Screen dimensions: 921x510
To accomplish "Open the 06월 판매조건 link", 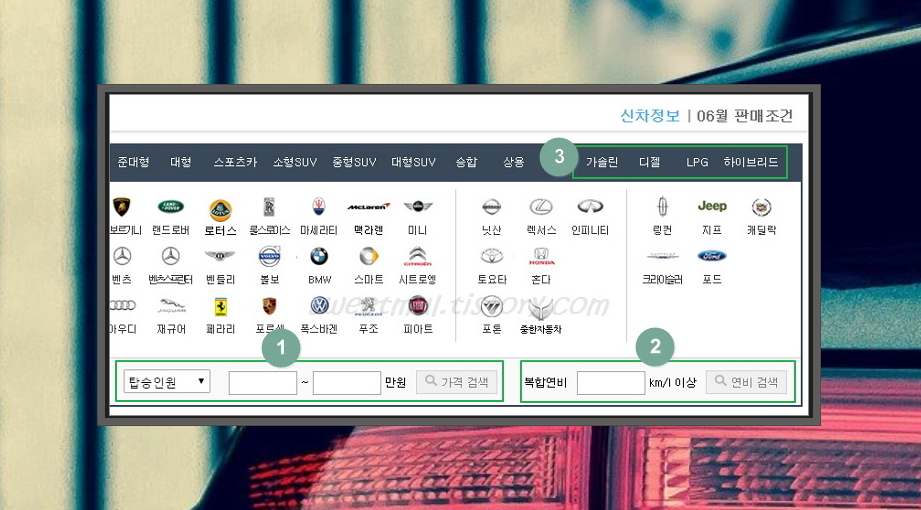I will coord(744,116).
